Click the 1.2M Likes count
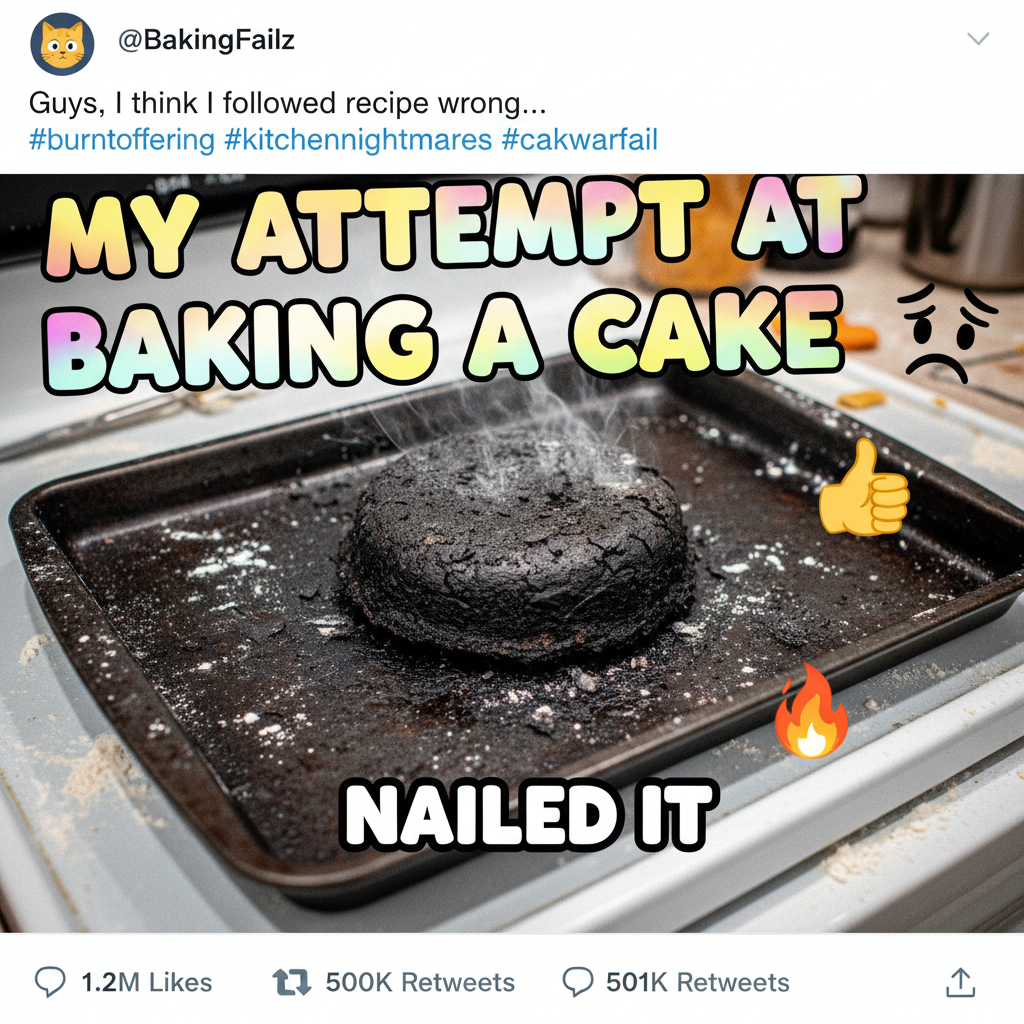Image resolution: width=1024 pixels, height=1024 pixels. click(x=146, y=982)
